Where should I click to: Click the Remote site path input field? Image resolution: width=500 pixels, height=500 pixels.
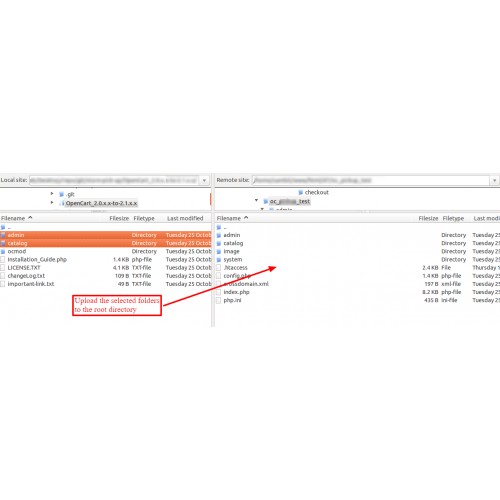click(371, 180)
